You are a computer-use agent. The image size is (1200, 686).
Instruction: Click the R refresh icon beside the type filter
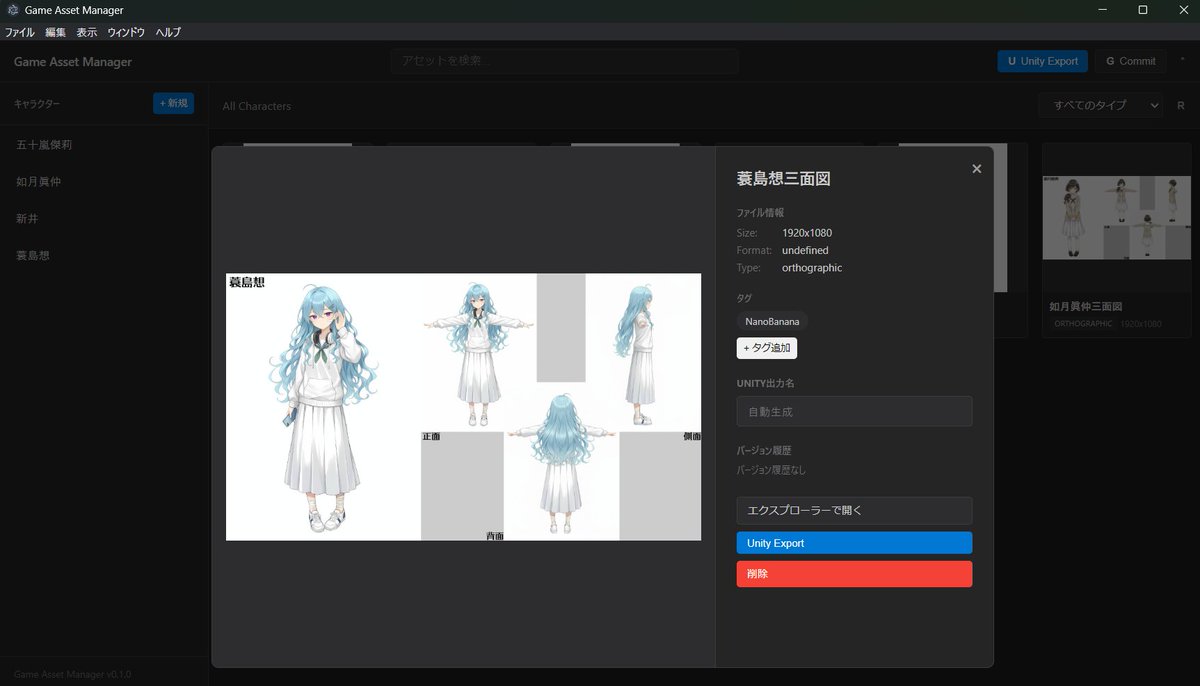[1180, 105]
